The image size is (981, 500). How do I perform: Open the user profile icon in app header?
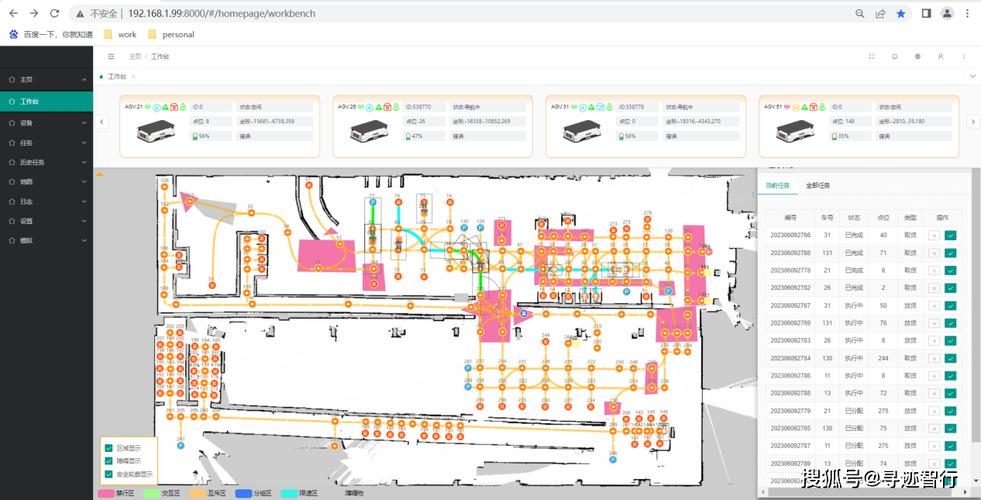(x=940, y=56)
